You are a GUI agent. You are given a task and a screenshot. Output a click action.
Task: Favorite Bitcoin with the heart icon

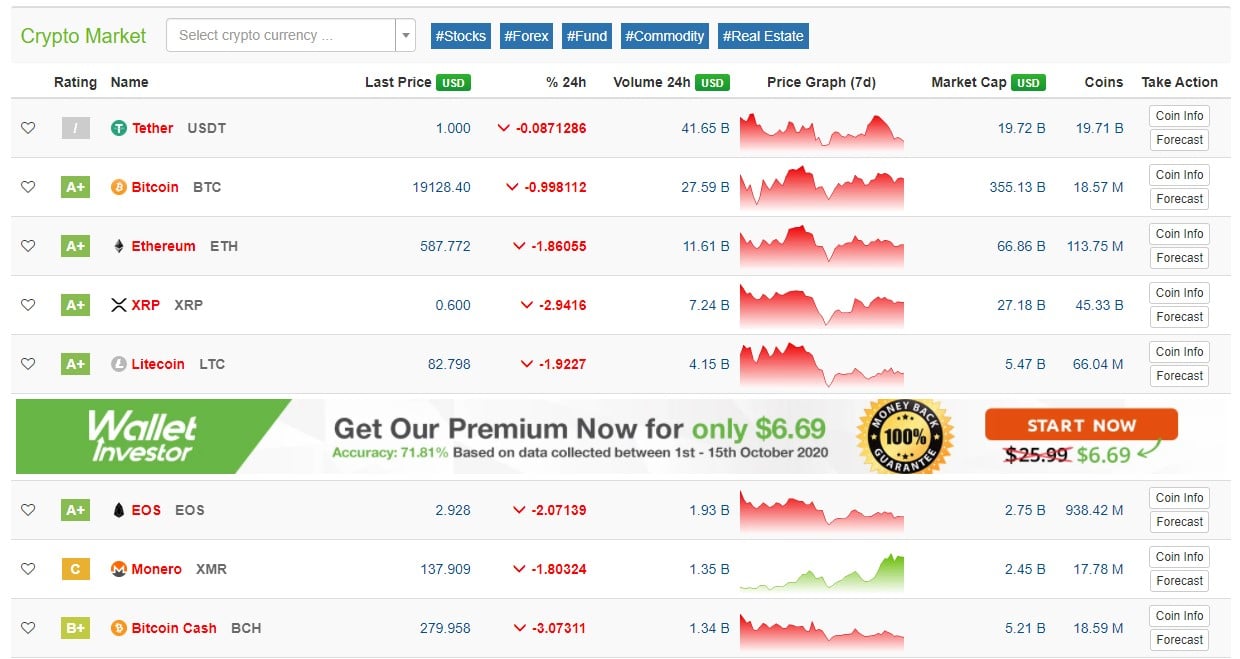pyautogui.click(x=28, y=187)
